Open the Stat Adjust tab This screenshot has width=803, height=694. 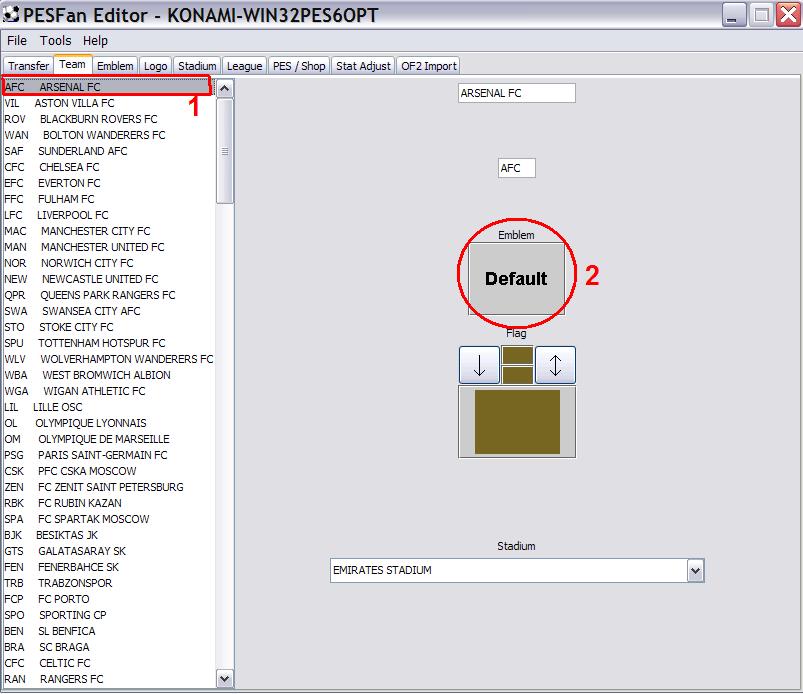pyautogui.click(x=363, y=66)
